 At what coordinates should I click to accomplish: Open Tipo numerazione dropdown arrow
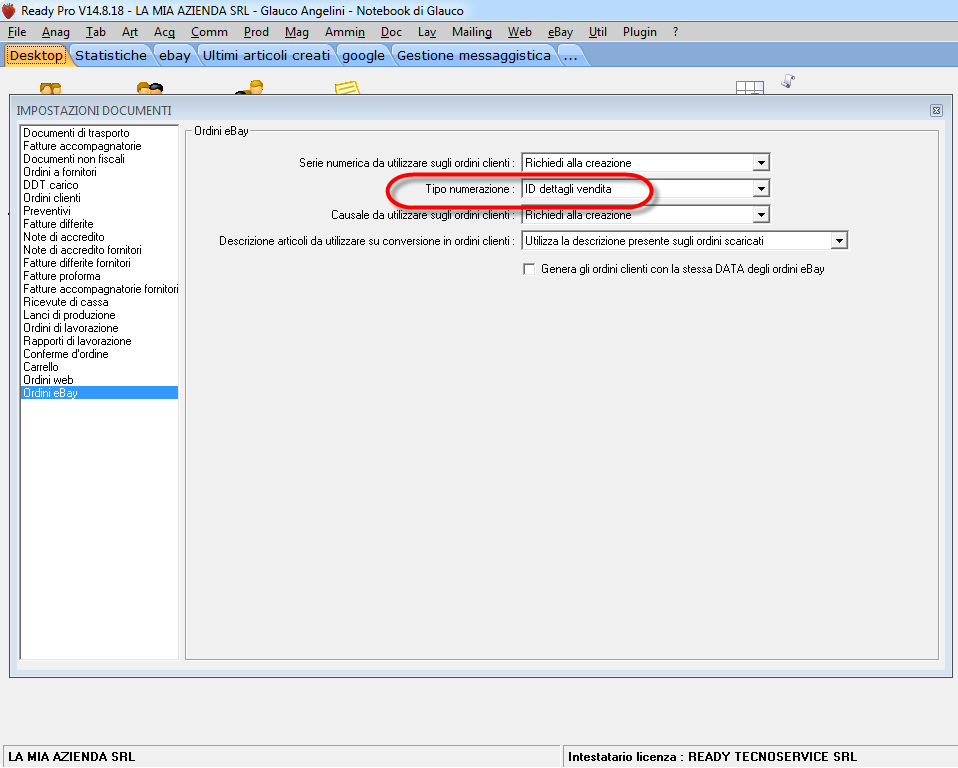[x=761, y=189]
